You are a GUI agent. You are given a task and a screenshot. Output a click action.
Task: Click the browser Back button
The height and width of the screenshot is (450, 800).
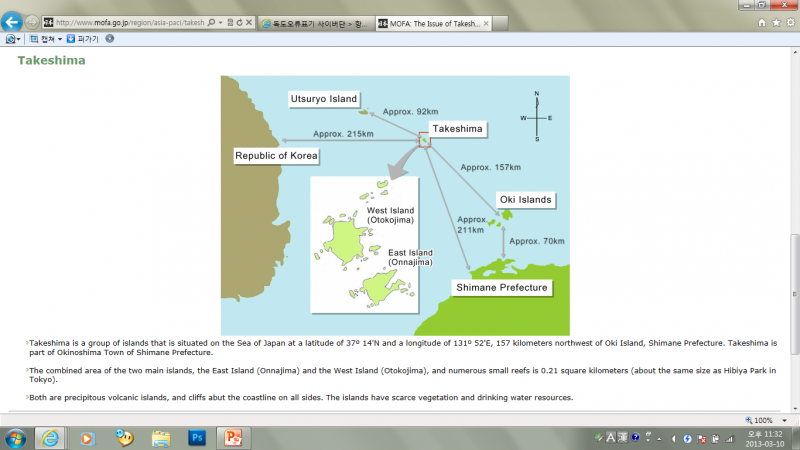click(x=13, y=21)
